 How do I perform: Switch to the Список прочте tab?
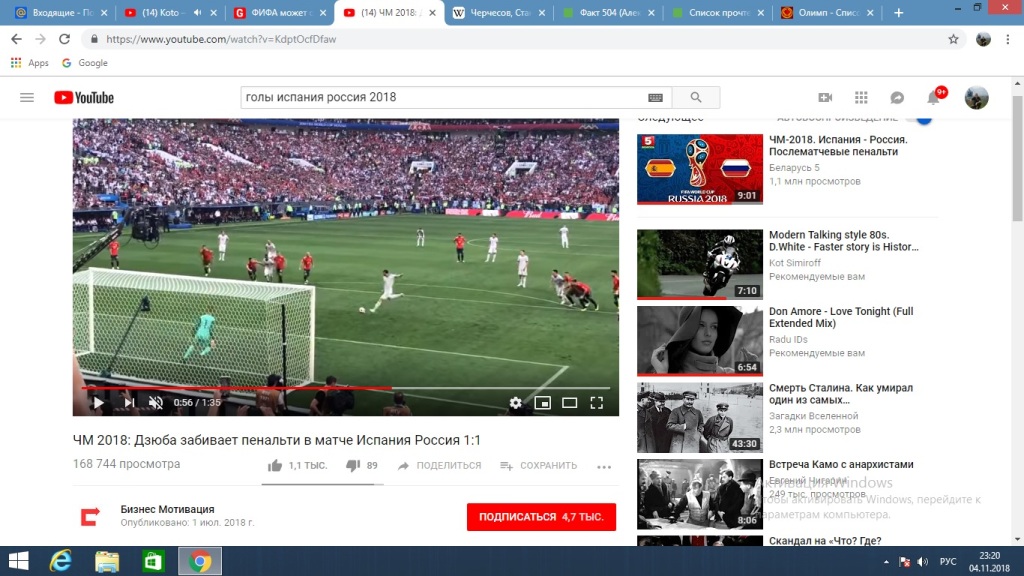(x=718, y=13)
